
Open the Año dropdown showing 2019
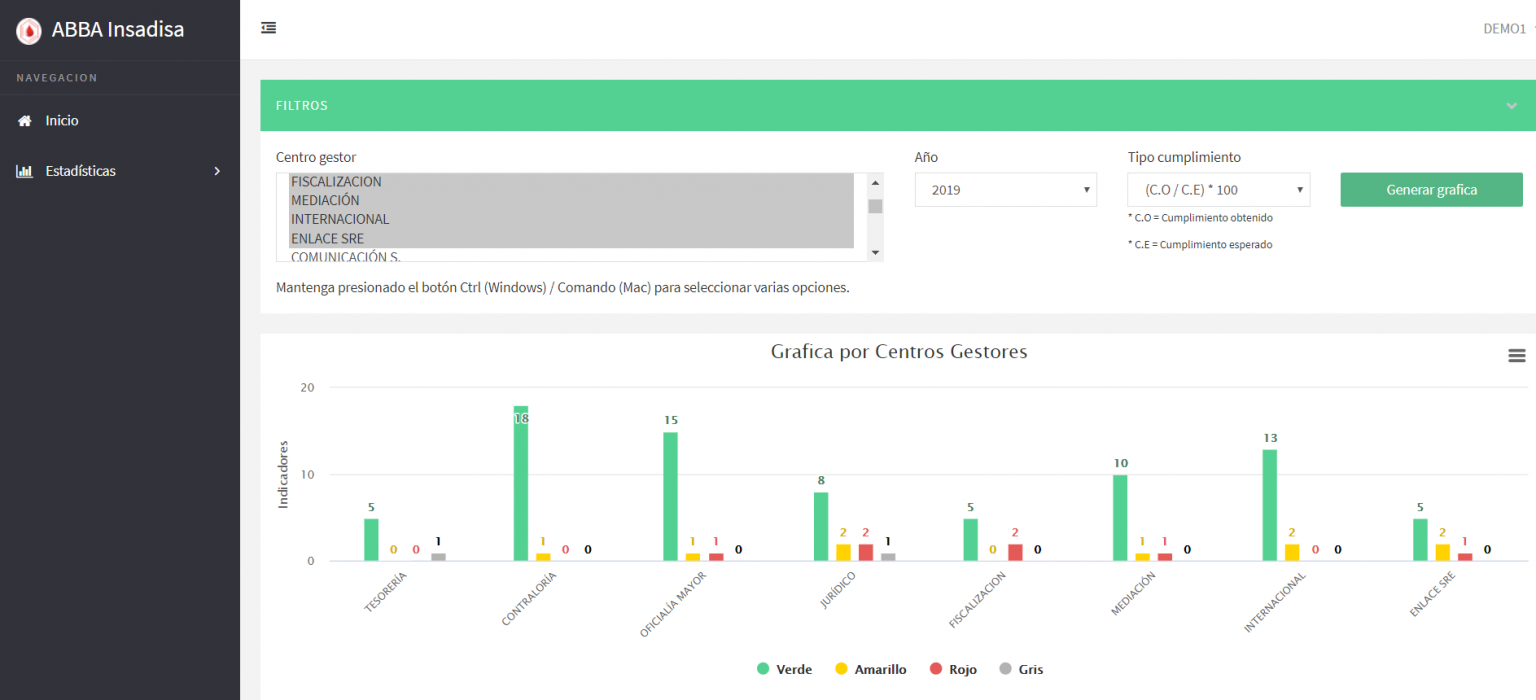(x=1006, y=190)
